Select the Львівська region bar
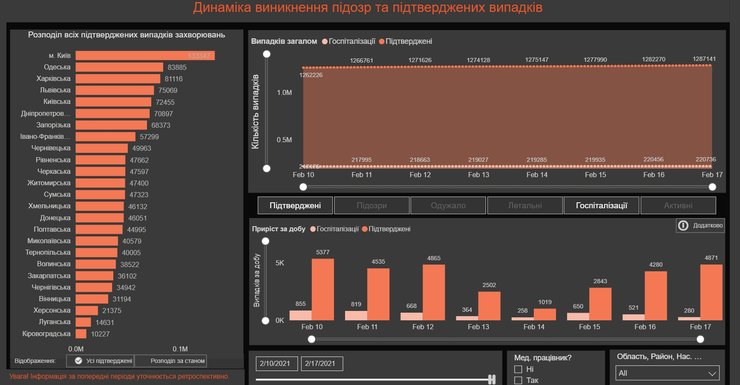The width and height of the screenshot is (740, 385). 115,91
